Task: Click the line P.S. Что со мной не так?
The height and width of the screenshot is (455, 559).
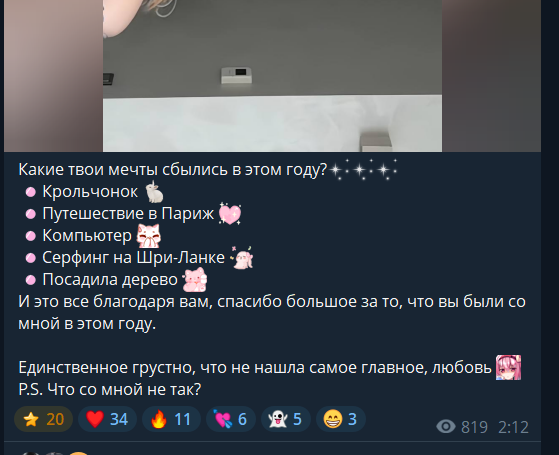Action: [x=110, y=389]
